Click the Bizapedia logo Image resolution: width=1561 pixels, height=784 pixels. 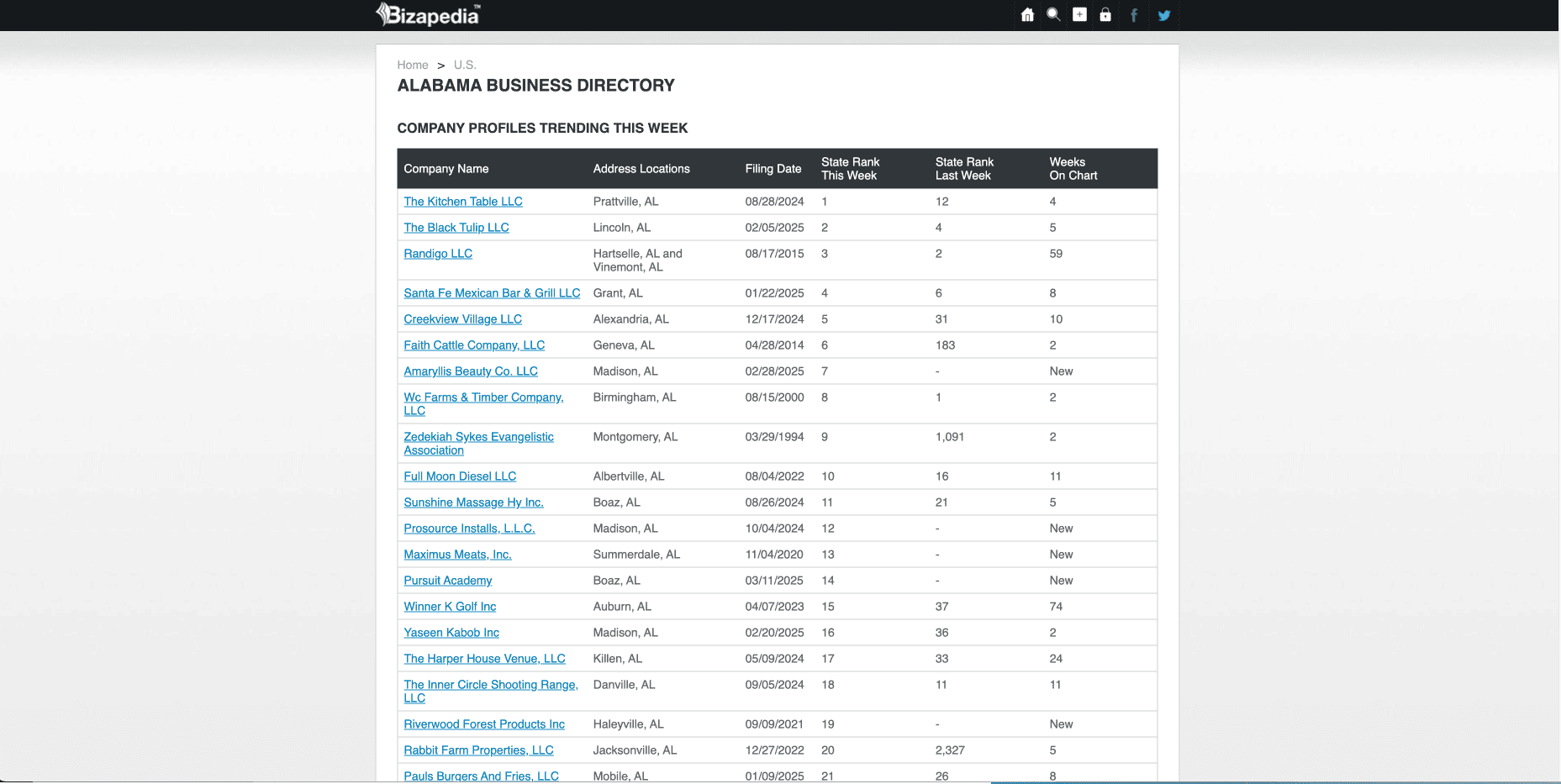tap(428, 15)
